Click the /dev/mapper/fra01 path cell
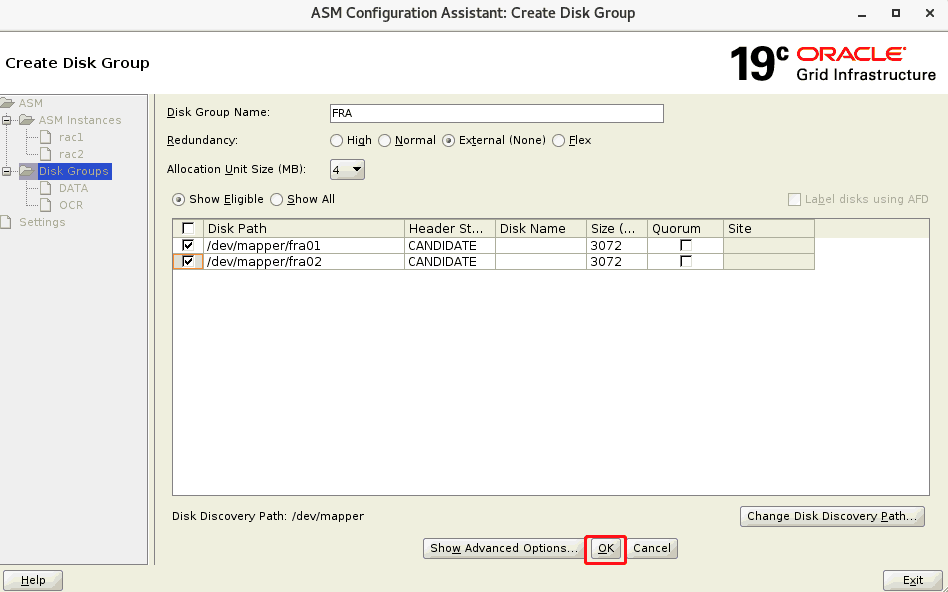The width and height of the screenshot is (948, 592). tap(304, 246)
